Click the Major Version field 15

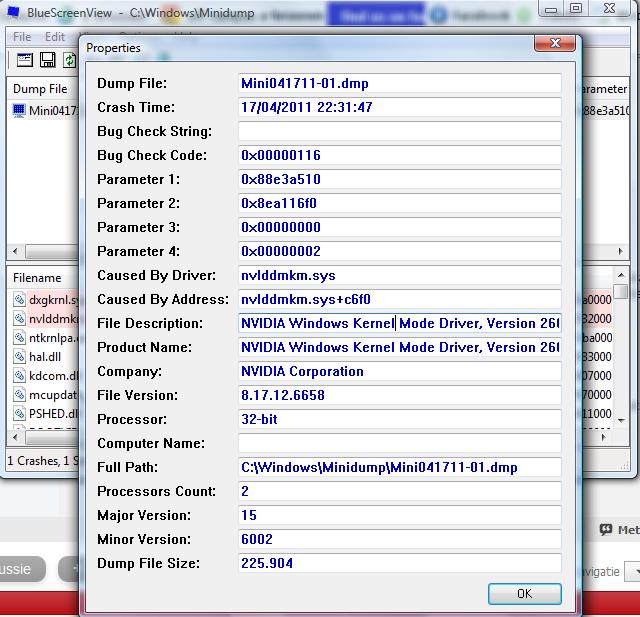click(x=400, y=515)
